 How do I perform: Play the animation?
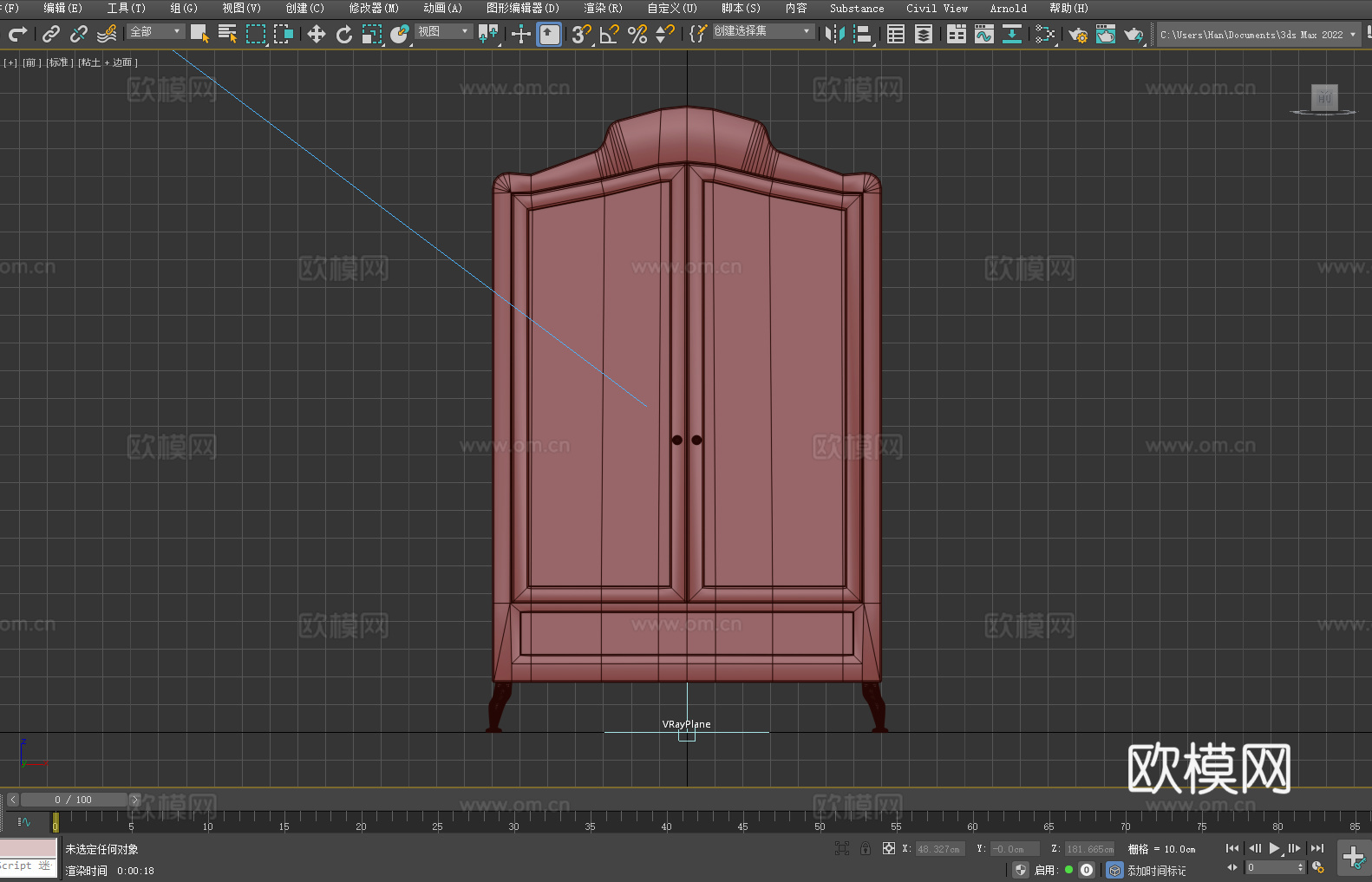pyautogui.click(x=1275, y=848)
